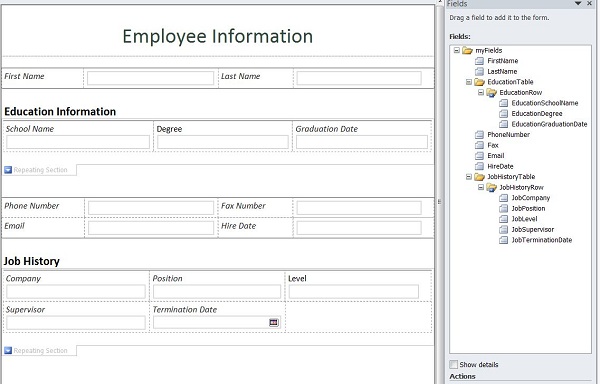Click the HireDate field icon

click(479, 166)
